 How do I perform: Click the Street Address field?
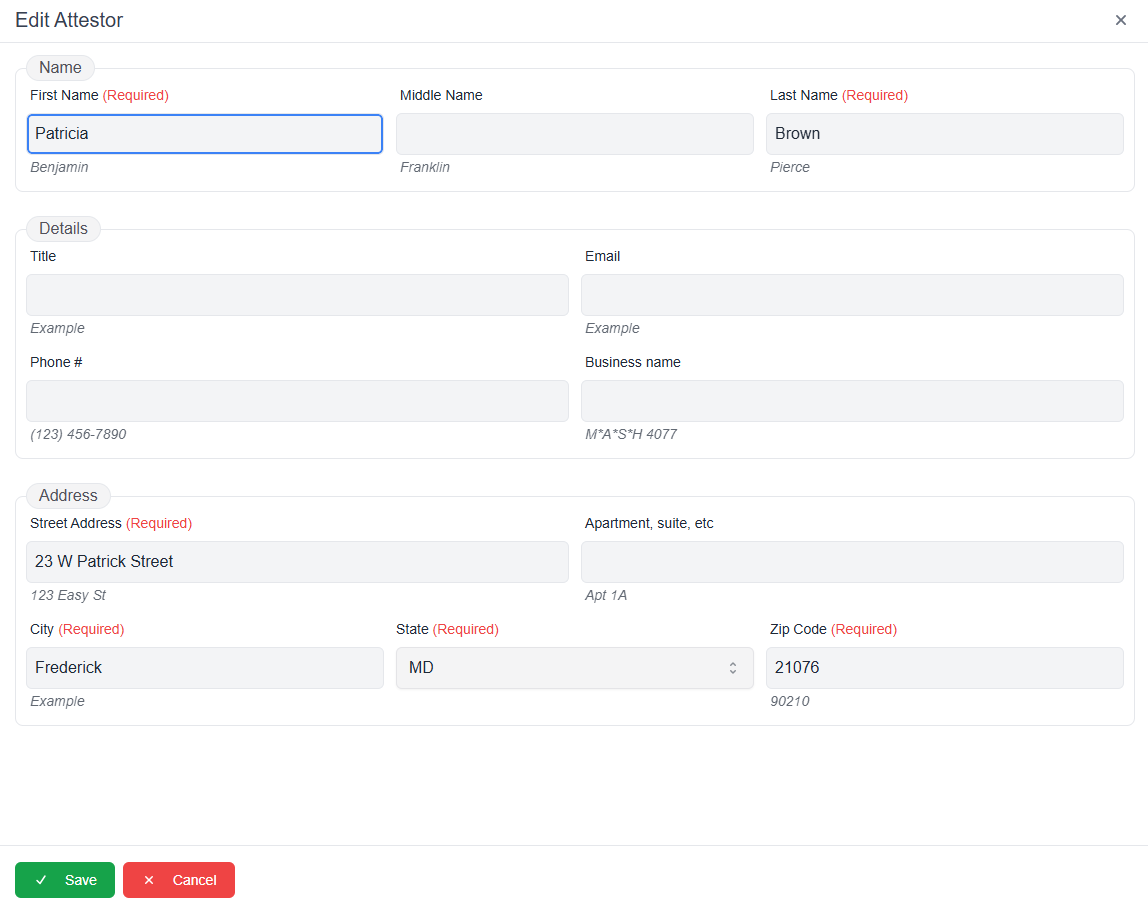(x=297, y=562)
